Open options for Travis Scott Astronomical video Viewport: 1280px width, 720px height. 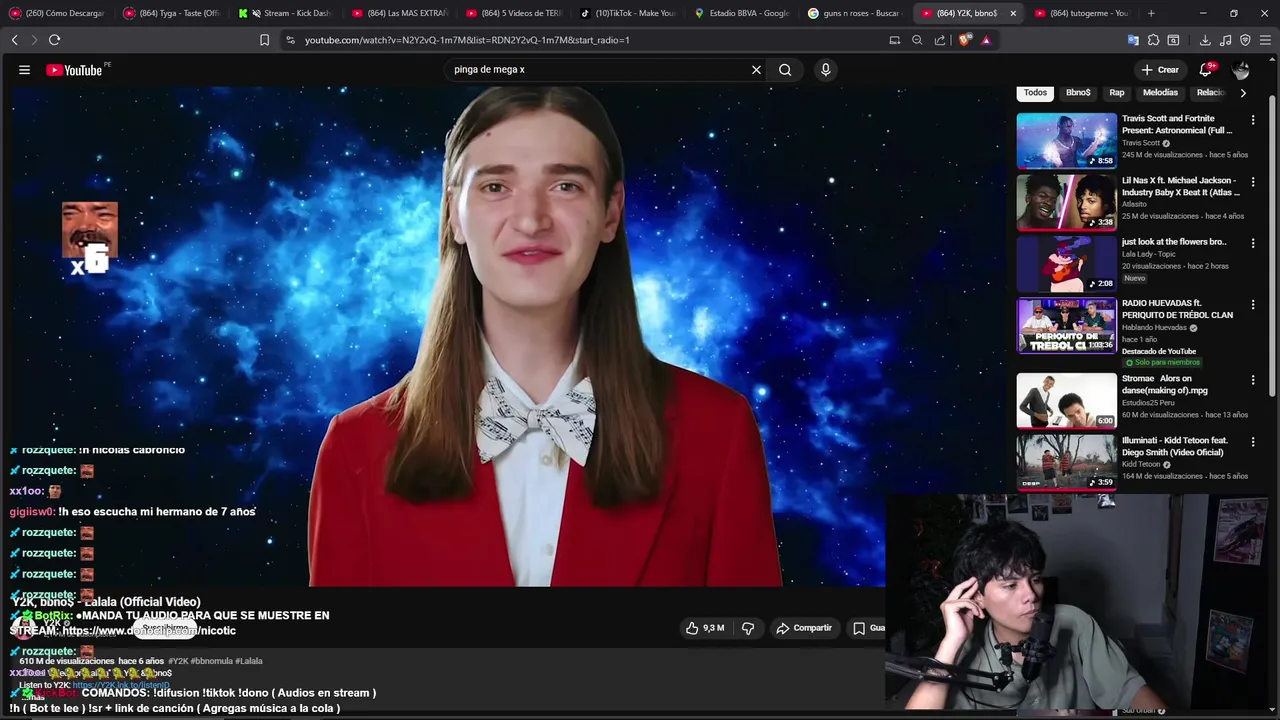pyautogui.click(x=1253, y=120)
